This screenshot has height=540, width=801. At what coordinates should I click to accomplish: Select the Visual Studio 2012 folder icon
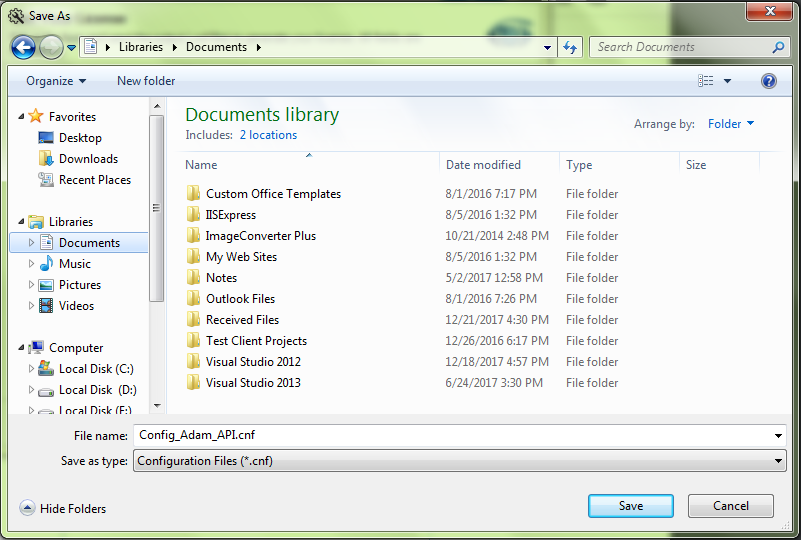(x=193, y=361)
